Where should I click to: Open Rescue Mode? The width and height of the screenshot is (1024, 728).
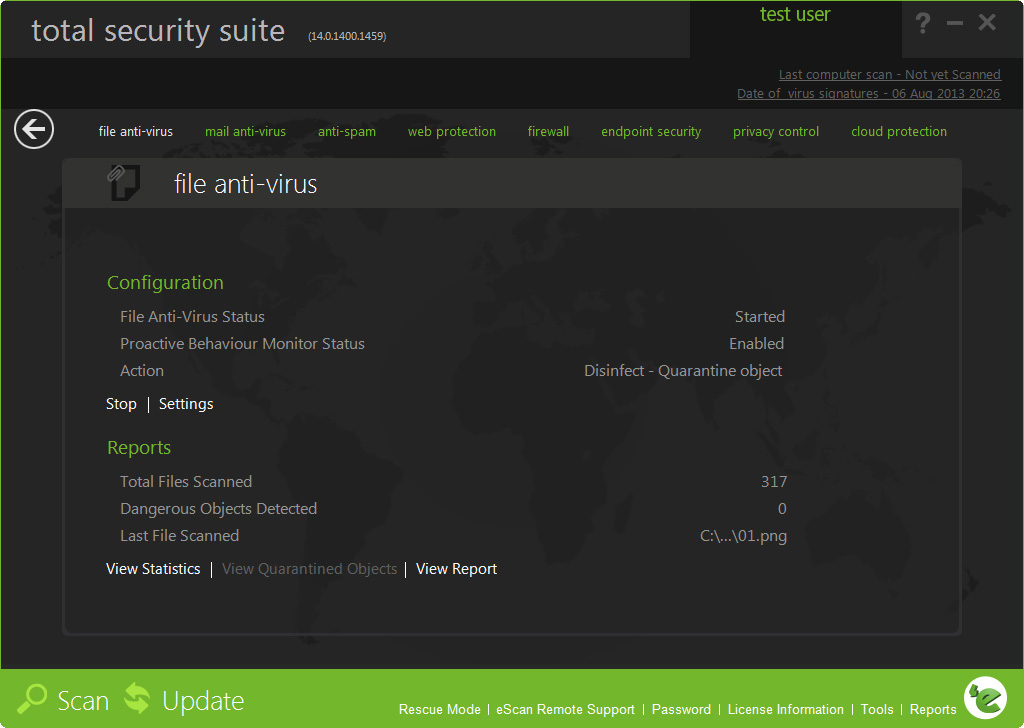click(x=440, y=710)
